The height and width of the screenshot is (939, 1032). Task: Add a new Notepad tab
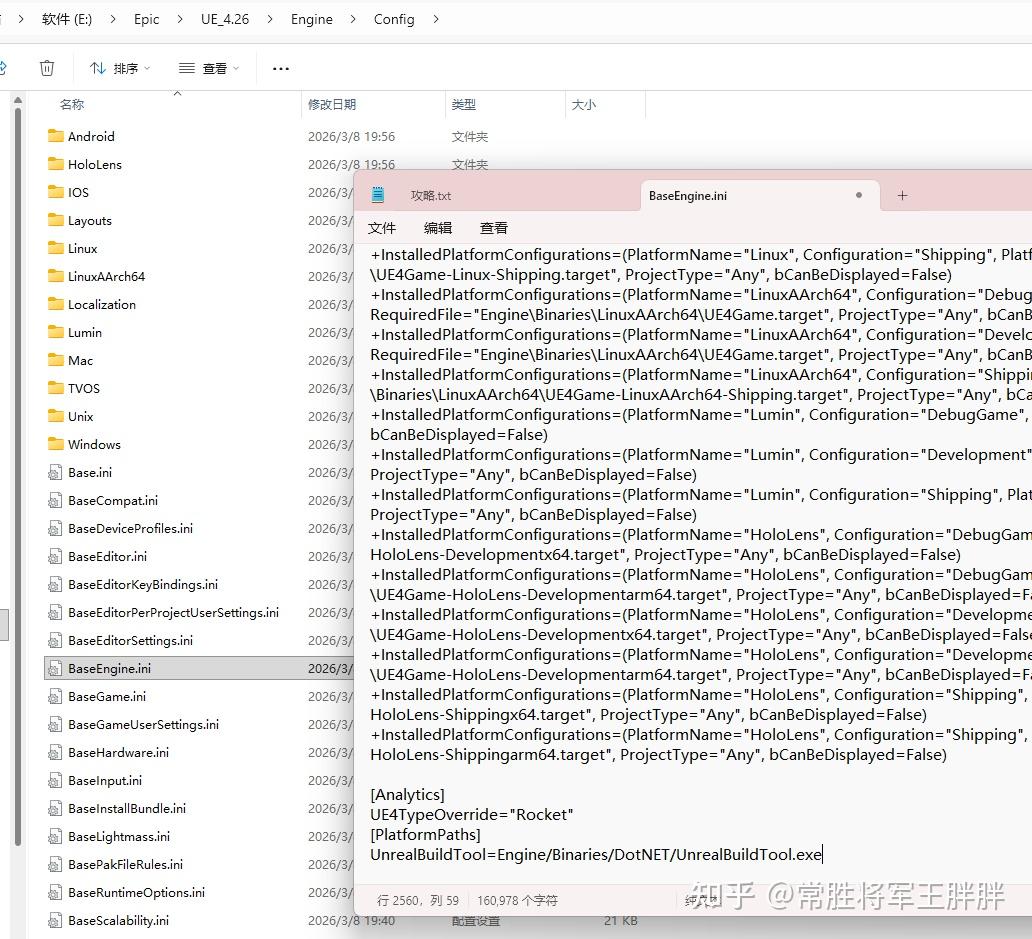[x=902, y=195]
